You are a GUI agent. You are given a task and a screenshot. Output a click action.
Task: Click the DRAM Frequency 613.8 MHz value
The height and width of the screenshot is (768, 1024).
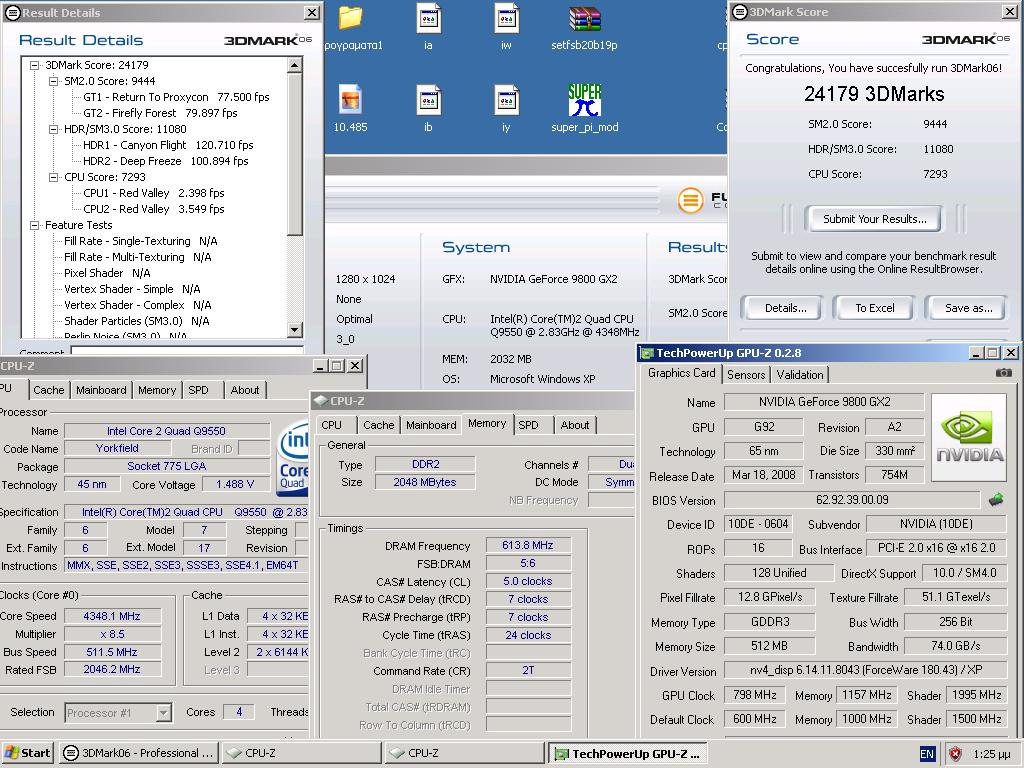coord(528,545)
